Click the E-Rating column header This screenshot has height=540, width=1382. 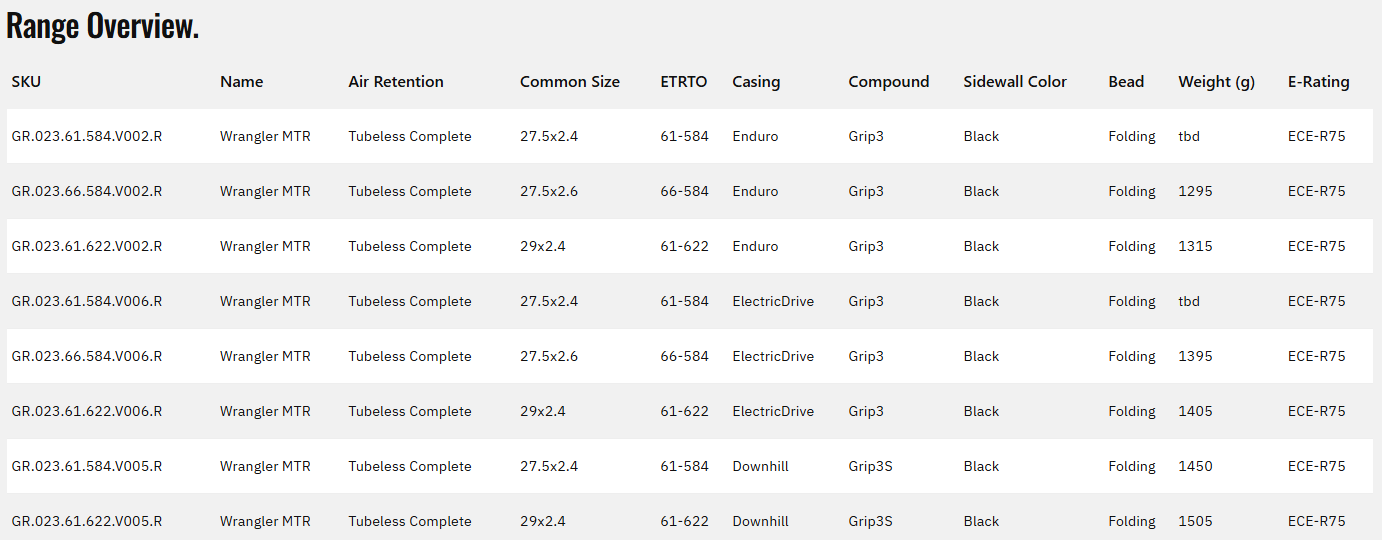(x=1318, y=82)
